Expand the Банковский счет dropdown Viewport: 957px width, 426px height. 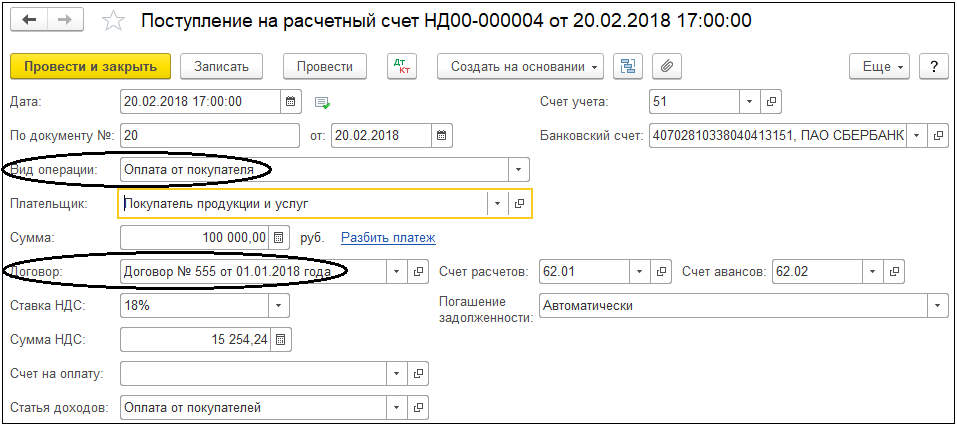pos(917,135)
